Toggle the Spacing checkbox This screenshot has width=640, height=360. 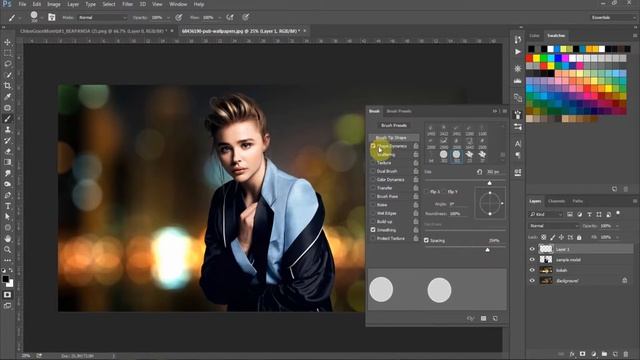coord(426,240)
